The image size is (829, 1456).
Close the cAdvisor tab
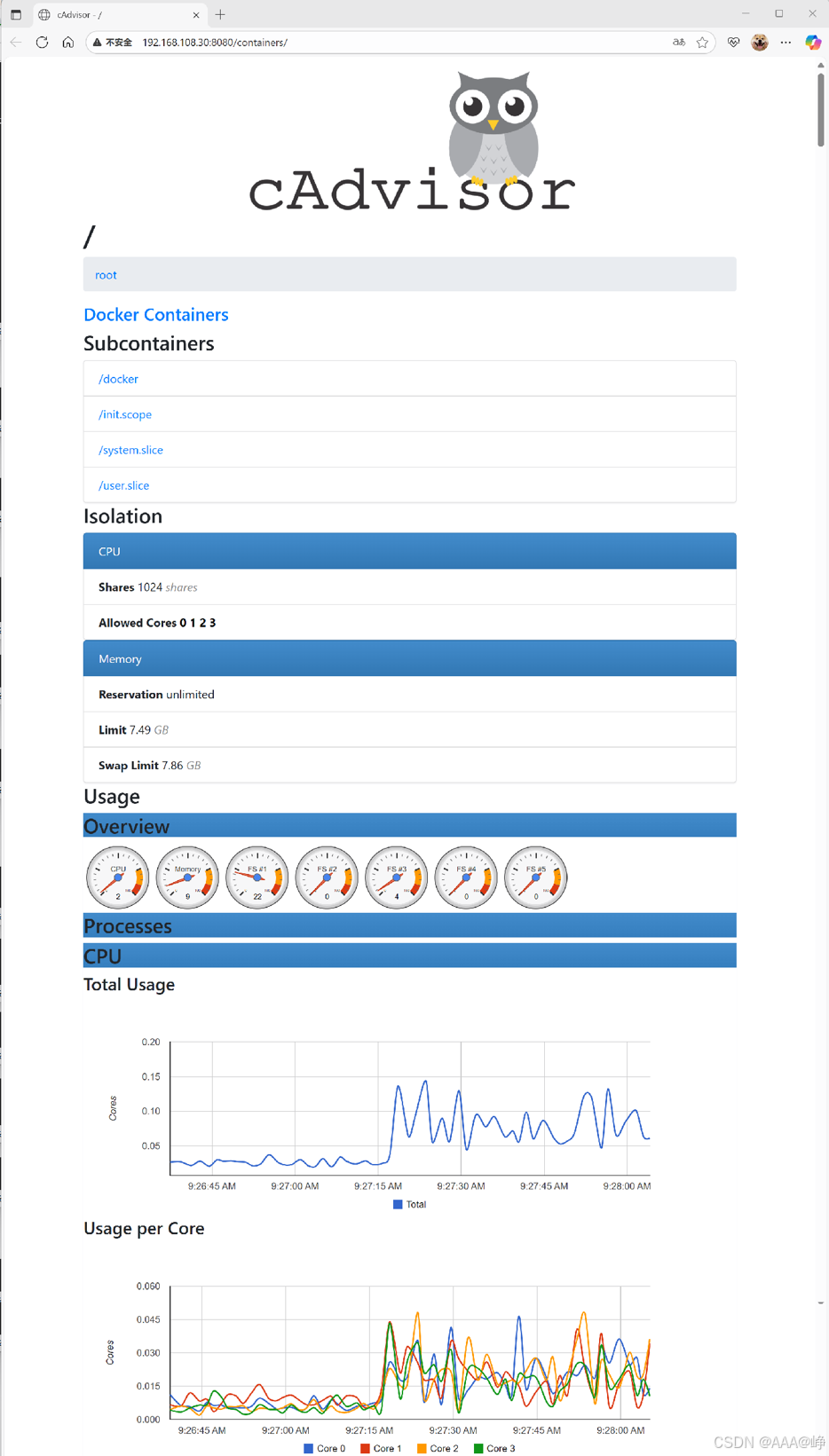tap(196, 15)
